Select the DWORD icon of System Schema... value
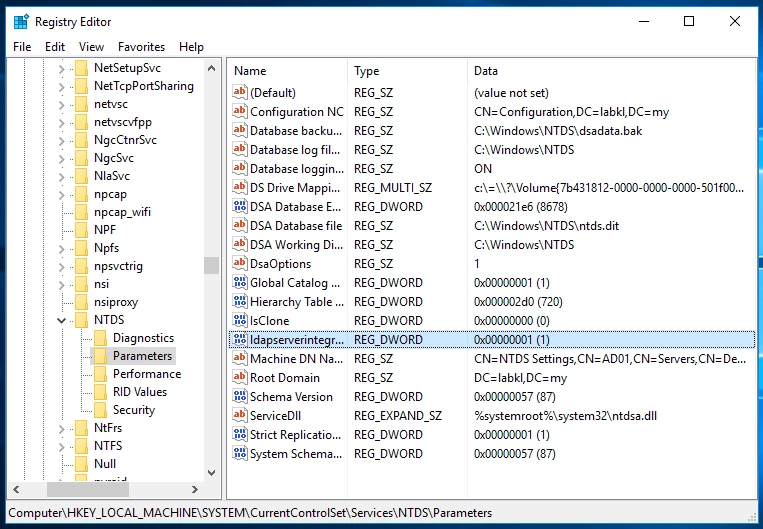Screen dimensions: 763x529 click(x=240, y=453)
